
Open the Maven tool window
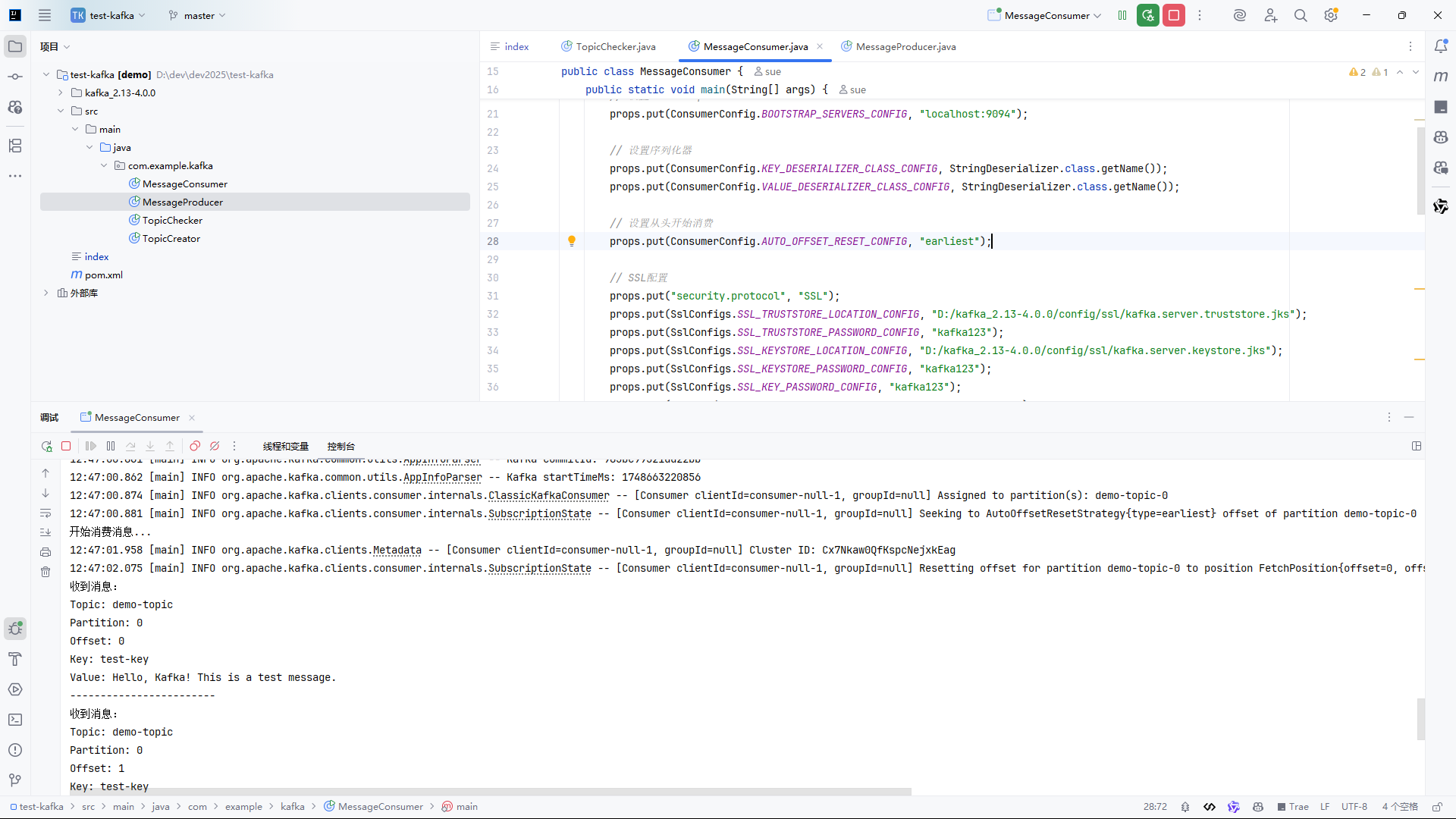click(1441, 77)
